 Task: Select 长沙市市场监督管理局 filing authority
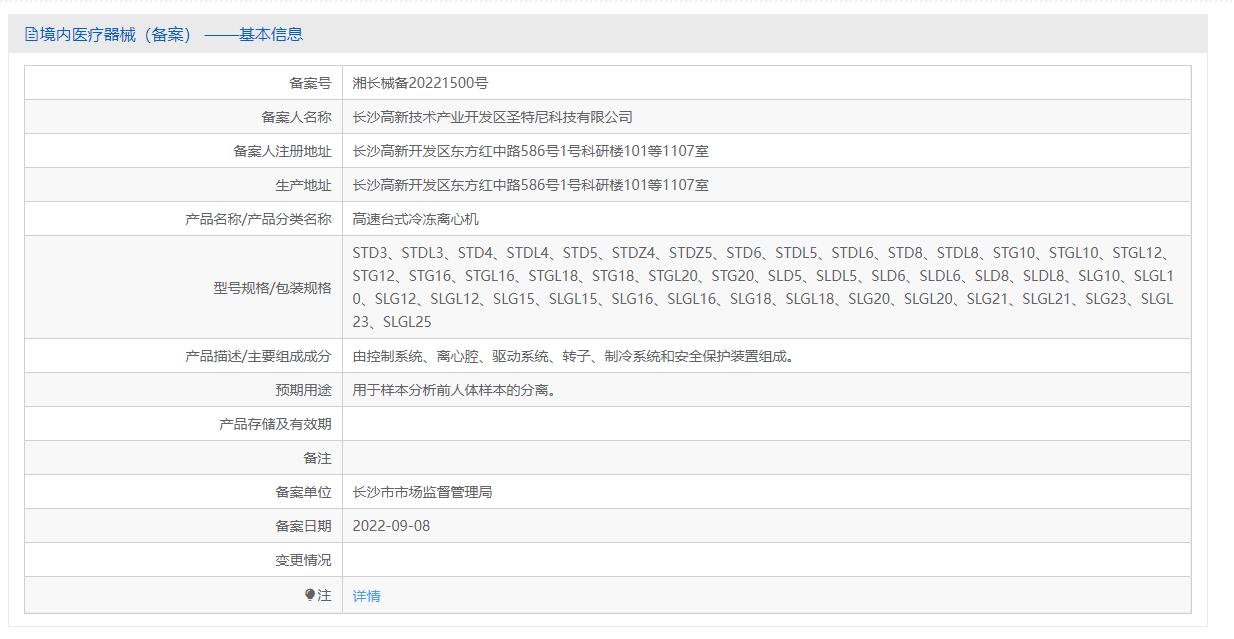coord(422,492)
